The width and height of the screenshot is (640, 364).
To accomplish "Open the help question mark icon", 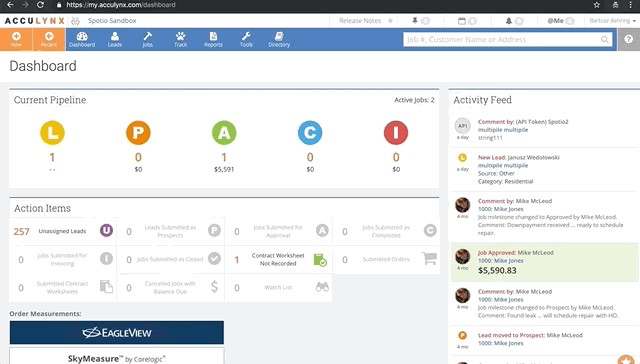I will [629, 39].
